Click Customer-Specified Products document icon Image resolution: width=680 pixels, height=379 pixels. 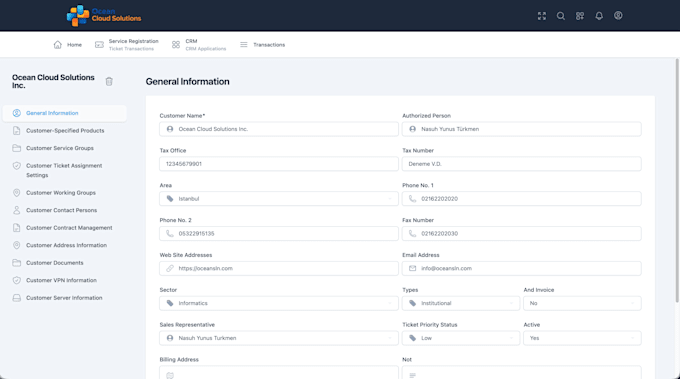tap(16, 131)
